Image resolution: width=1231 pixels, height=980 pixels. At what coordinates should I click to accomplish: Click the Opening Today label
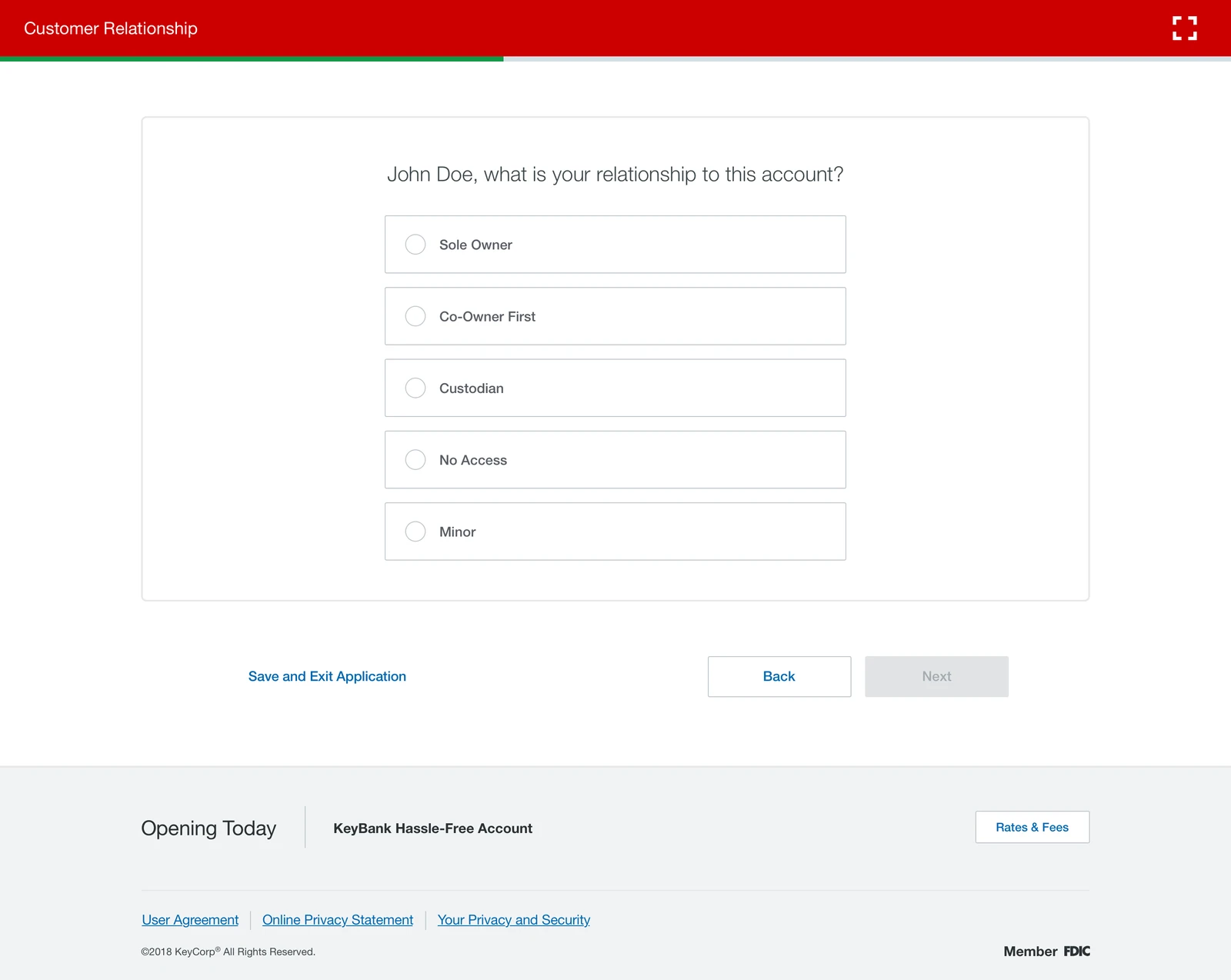pyautogui.click(x=209, y=828)
